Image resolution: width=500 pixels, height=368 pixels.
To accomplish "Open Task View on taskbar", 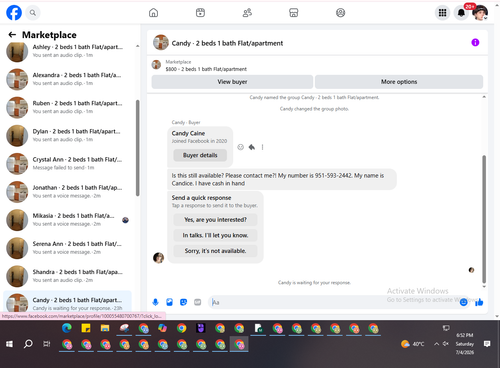I will tap(47, 344).
